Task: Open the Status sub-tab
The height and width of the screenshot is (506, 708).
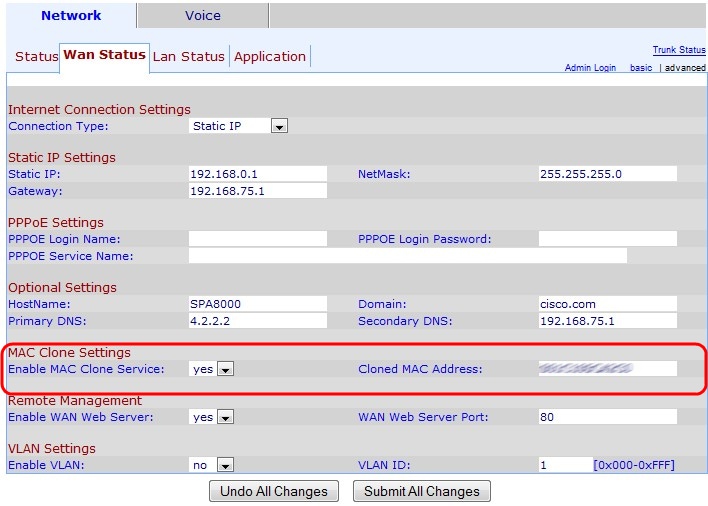Action: 37,56
